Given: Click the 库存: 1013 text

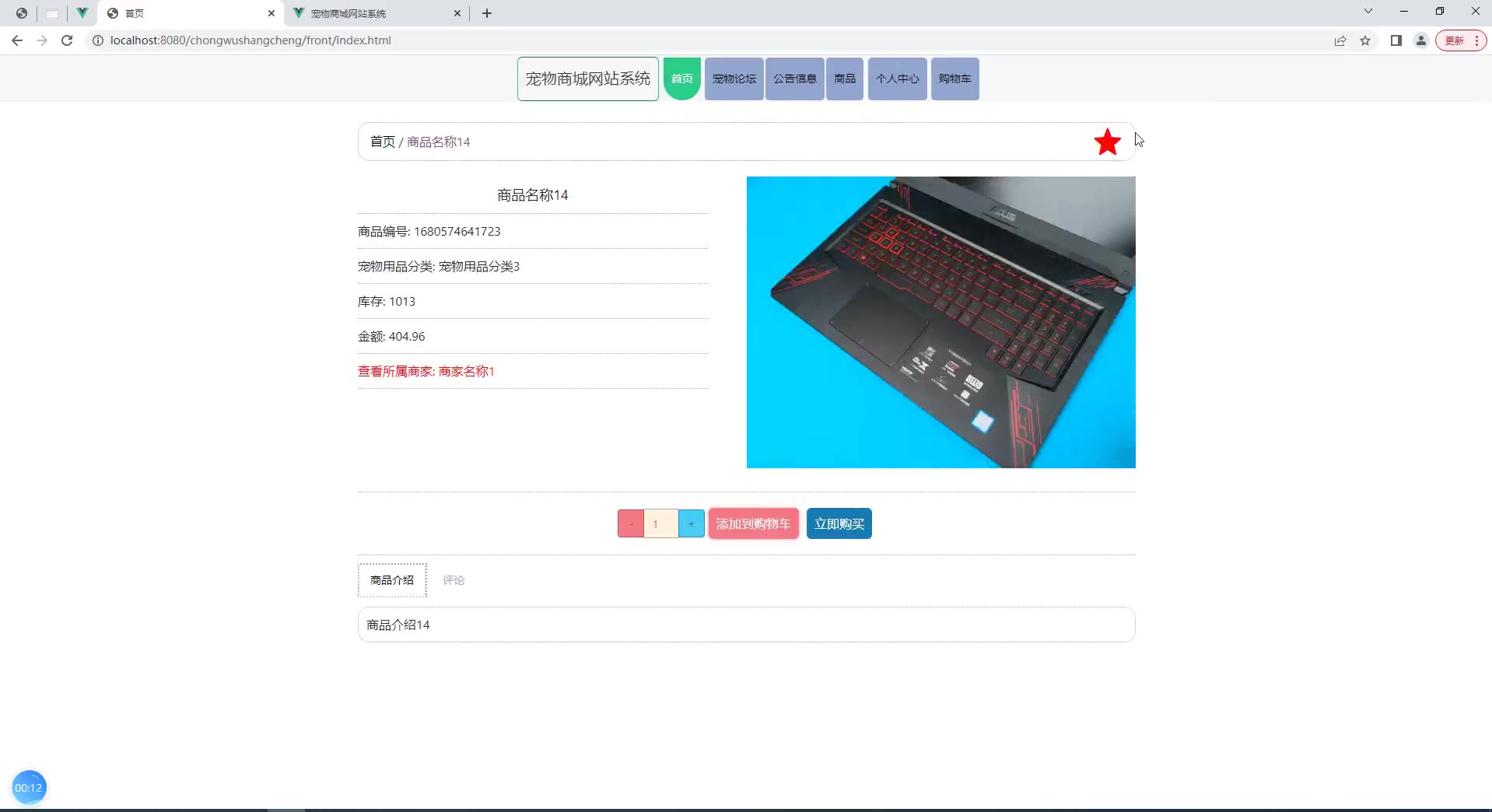Looking at the screenshot, I should pyautogui.click(x=387, y=301).
